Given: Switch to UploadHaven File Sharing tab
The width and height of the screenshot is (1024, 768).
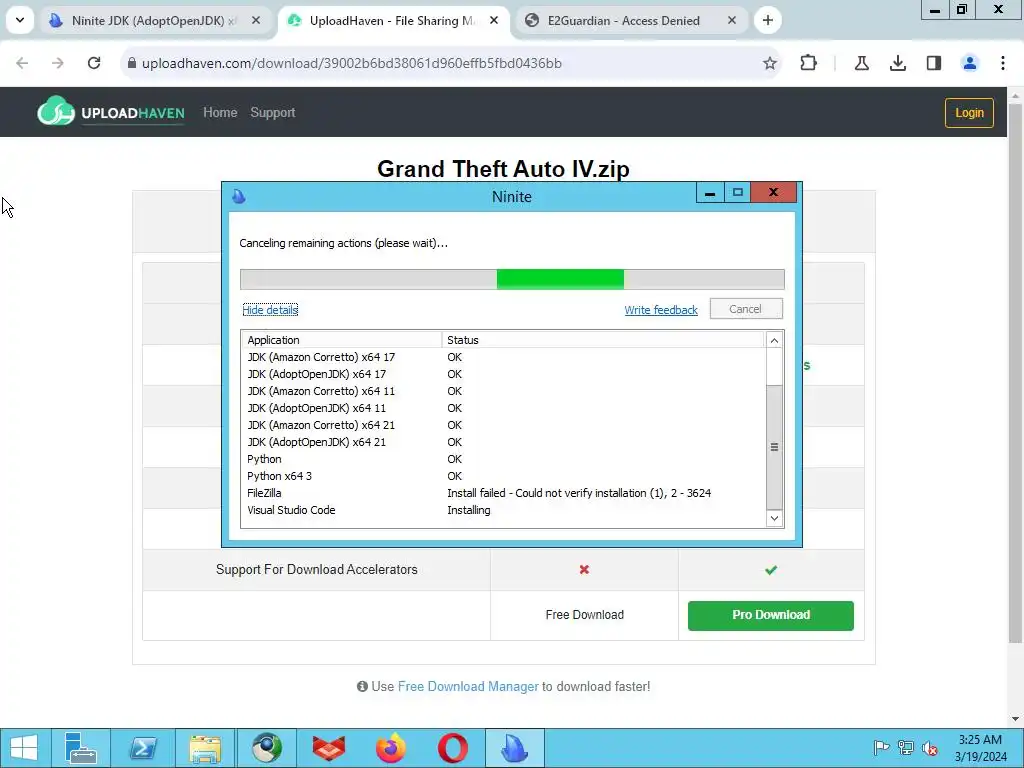Looking at the screenshot, I should pos(390,20).
